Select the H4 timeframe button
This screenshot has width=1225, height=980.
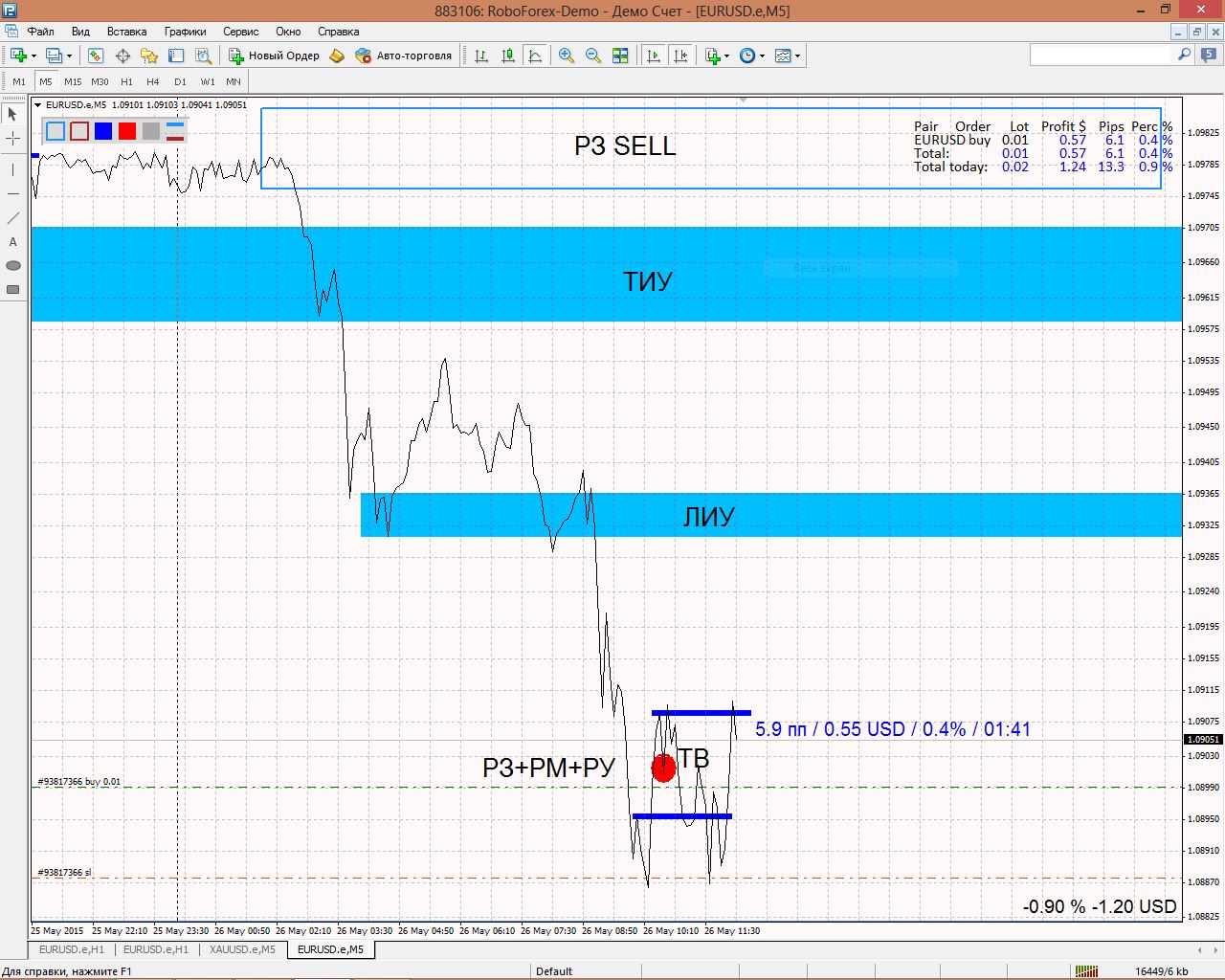tap(153, 82)
